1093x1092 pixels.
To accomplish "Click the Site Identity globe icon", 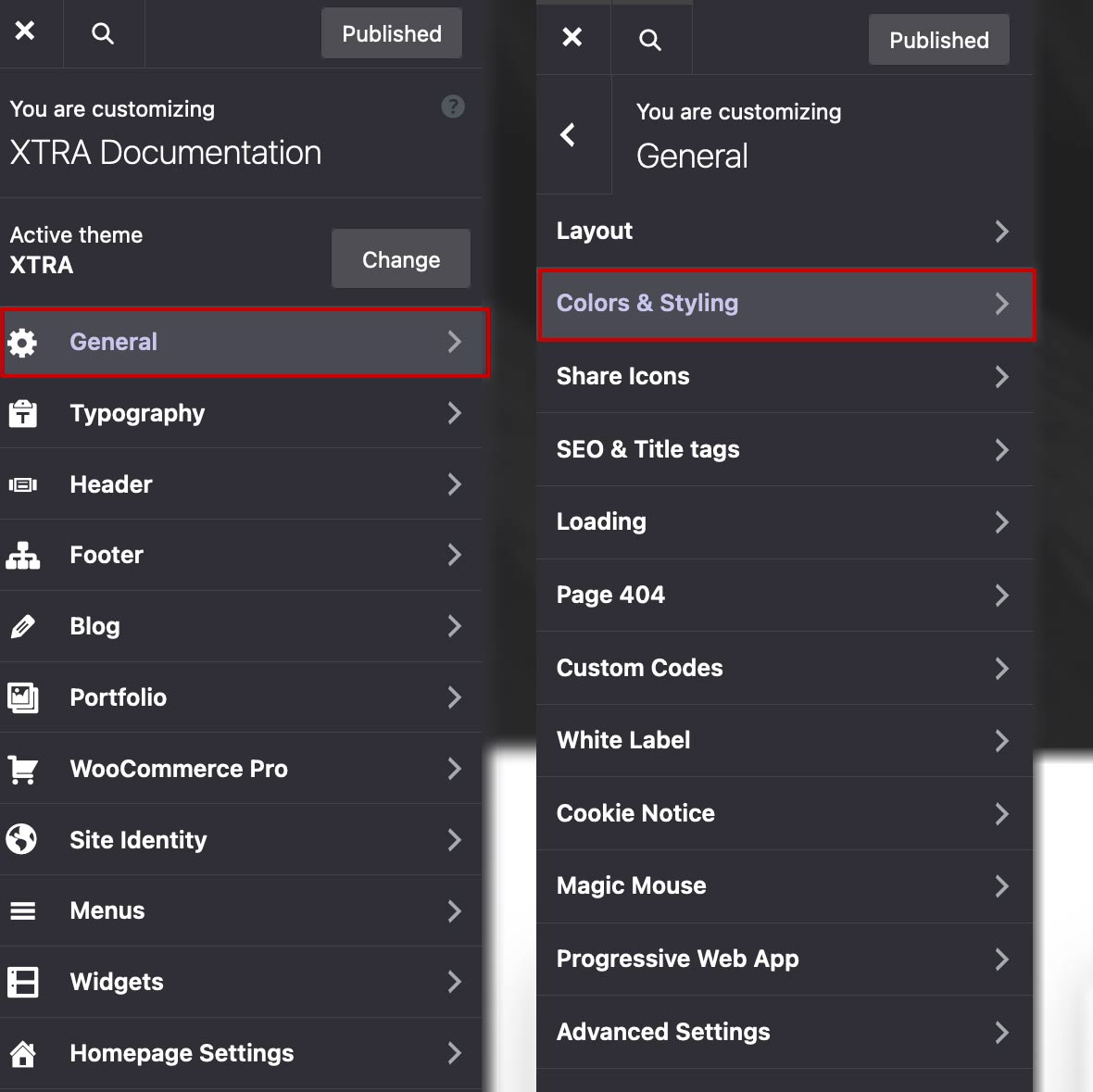I will pyautogui.click(x=22, y=840).
